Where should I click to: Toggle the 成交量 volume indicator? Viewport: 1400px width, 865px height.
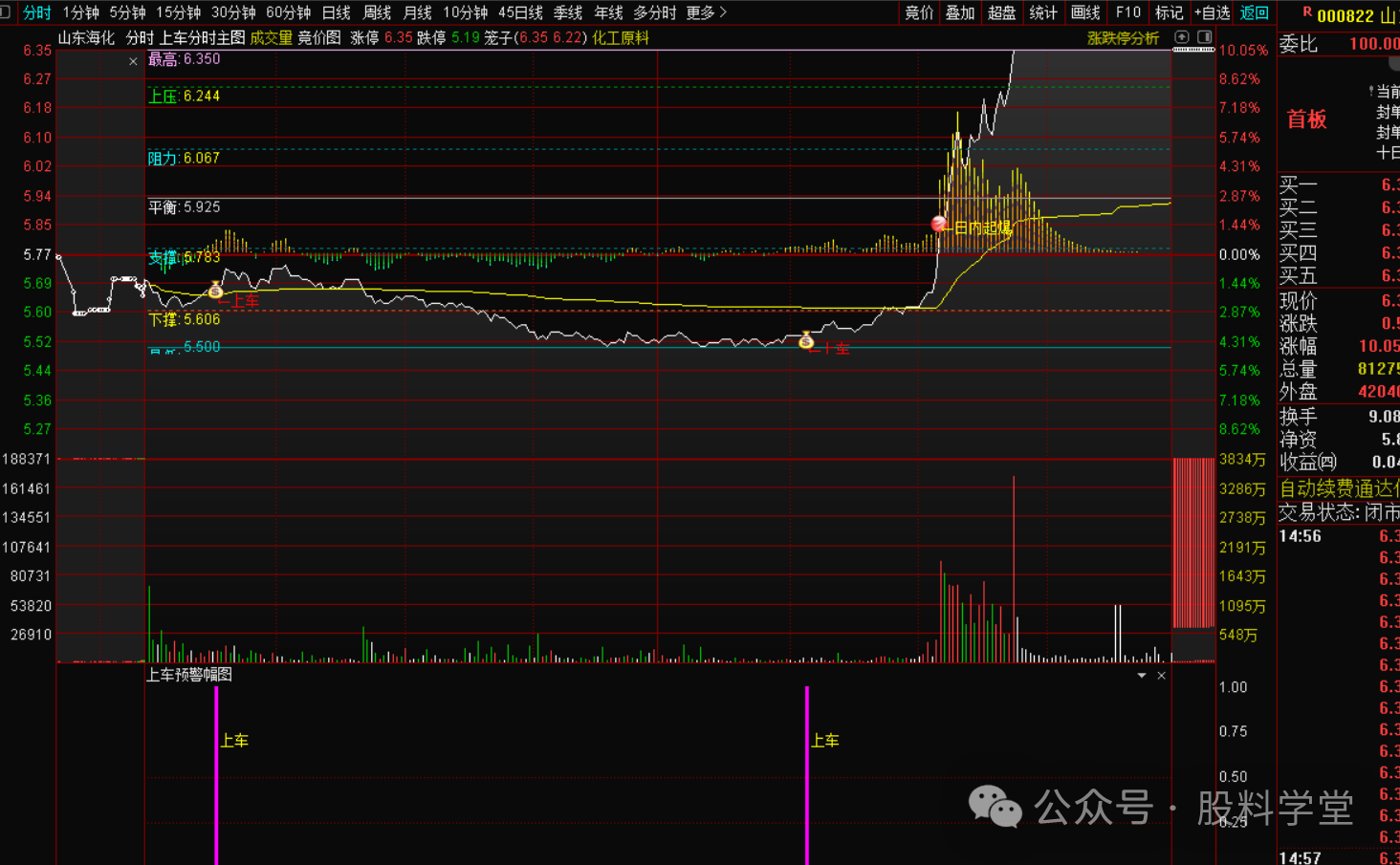[x=271, y=38]
